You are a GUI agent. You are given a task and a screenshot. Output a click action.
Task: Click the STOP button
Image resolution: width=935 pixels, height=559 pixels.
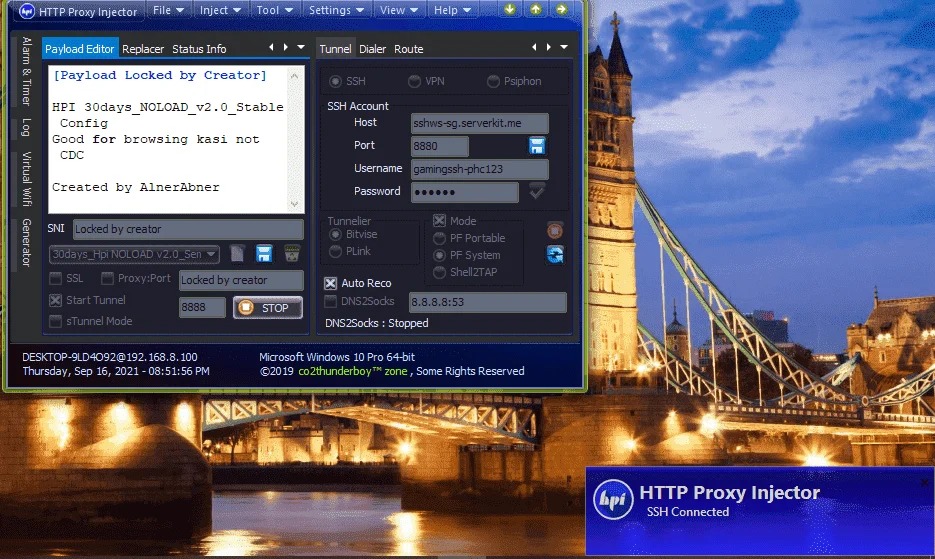pos(268,308)
